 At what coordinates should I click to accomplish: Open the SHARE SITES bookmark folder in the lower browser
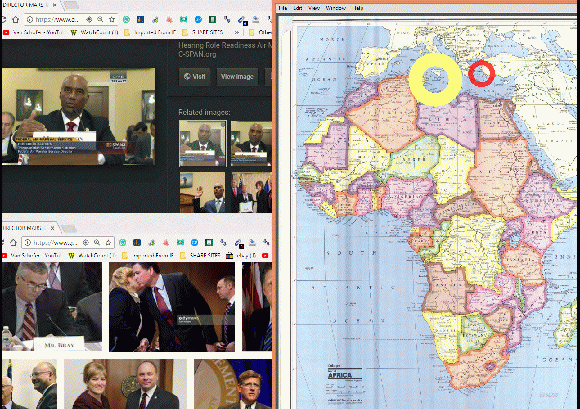(200, 256)
